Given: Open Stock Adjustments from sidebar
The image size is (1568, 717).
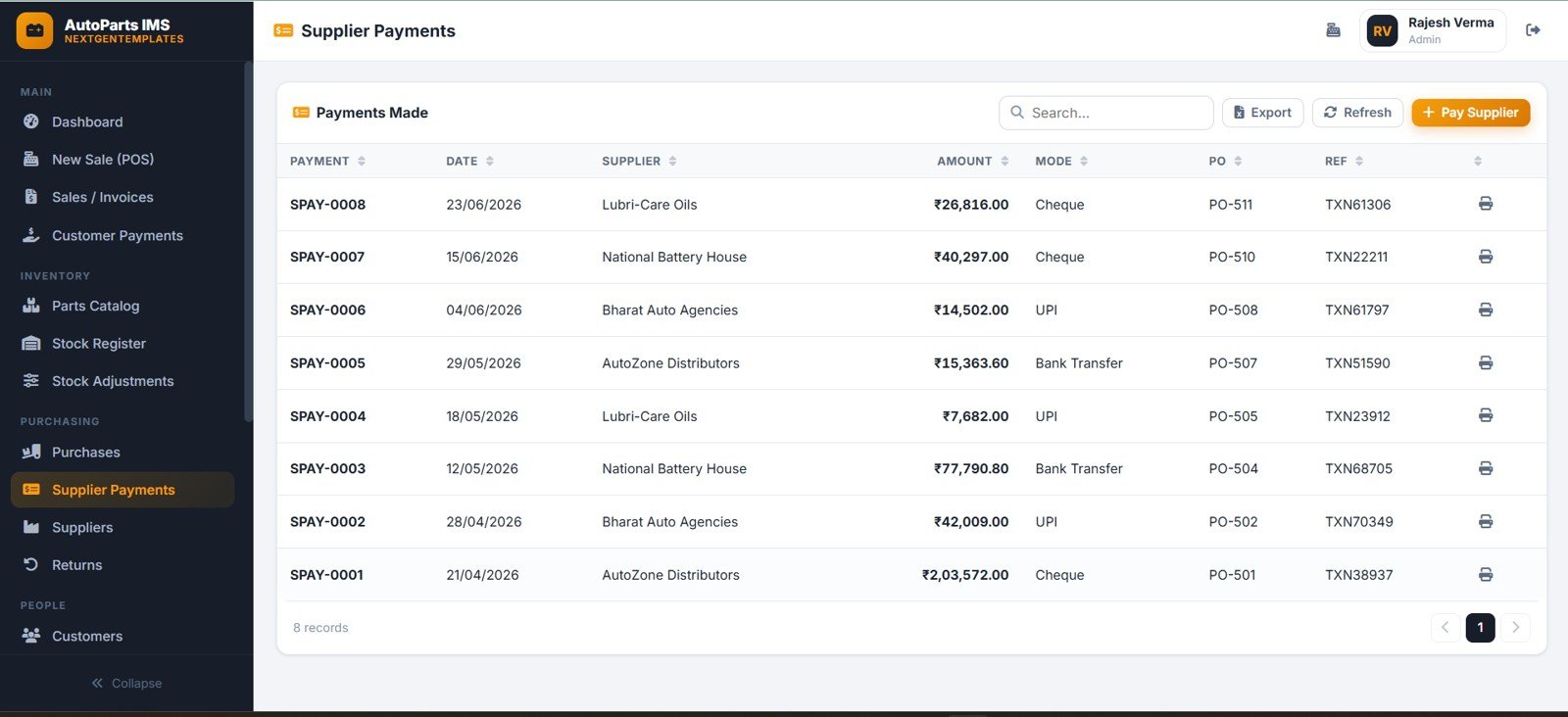Looking at the screenshot, I should point(122,381).
